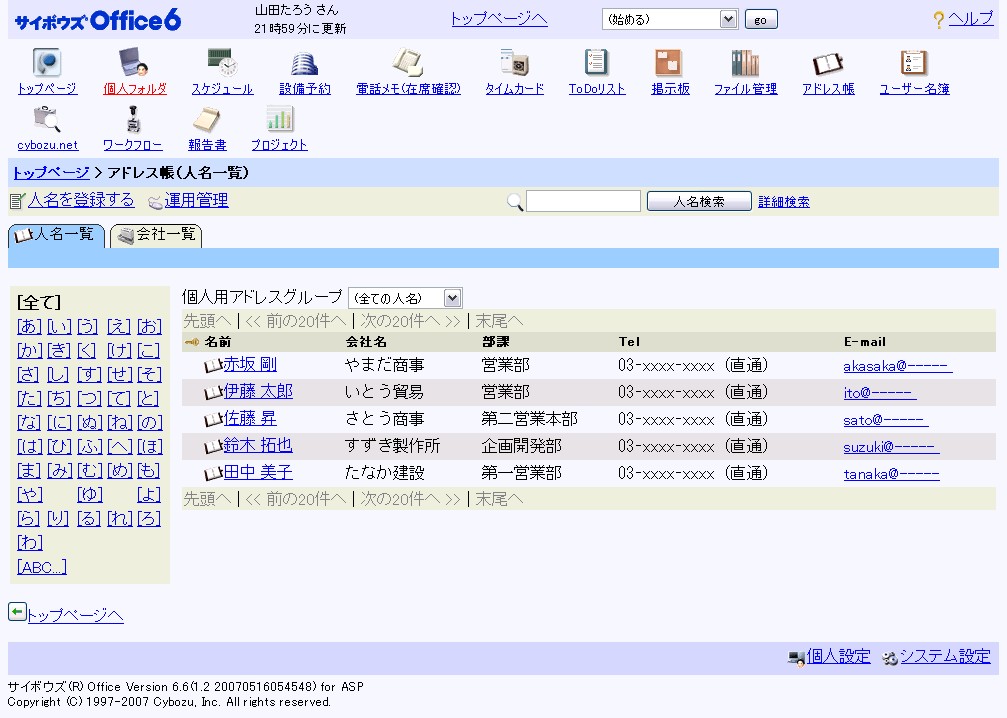Open 赤坂 剛 contact entry
The width and height of the screenshot is (1007, 718).
(x=249, y=364)
